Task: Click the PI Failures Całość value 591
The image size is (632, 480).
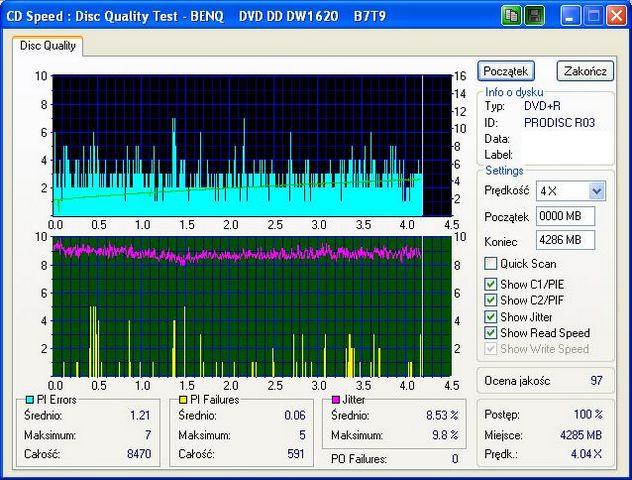Action: click(296, 454)
